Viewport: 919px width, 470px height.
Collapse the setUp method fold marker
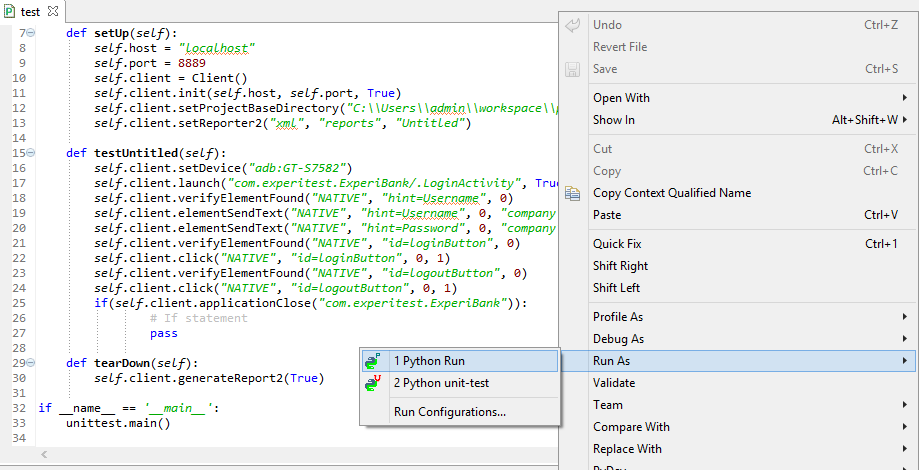29,33
